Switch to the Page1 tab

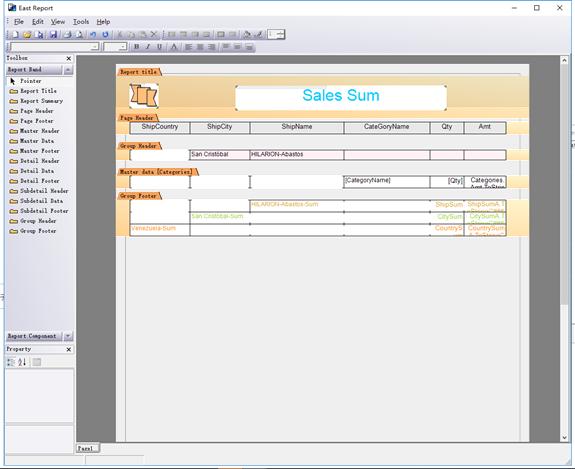click(87, 448)
